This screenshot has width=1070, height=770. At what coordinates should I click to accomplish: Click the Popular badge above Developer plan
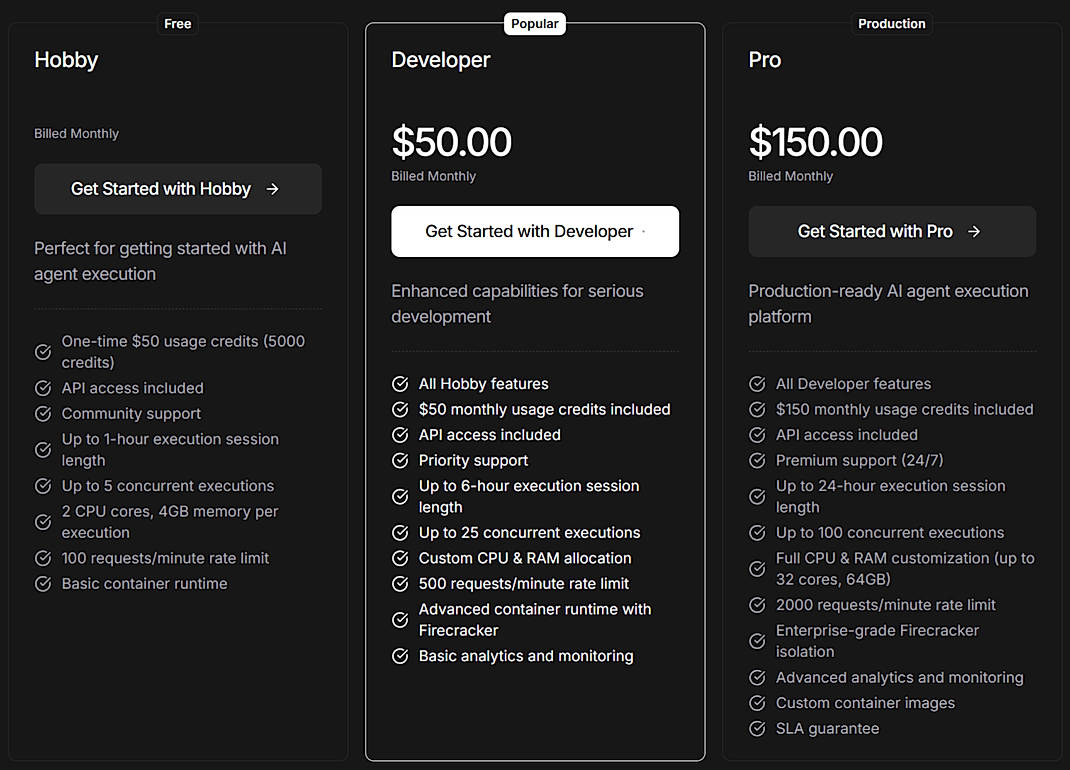point(535,24)
